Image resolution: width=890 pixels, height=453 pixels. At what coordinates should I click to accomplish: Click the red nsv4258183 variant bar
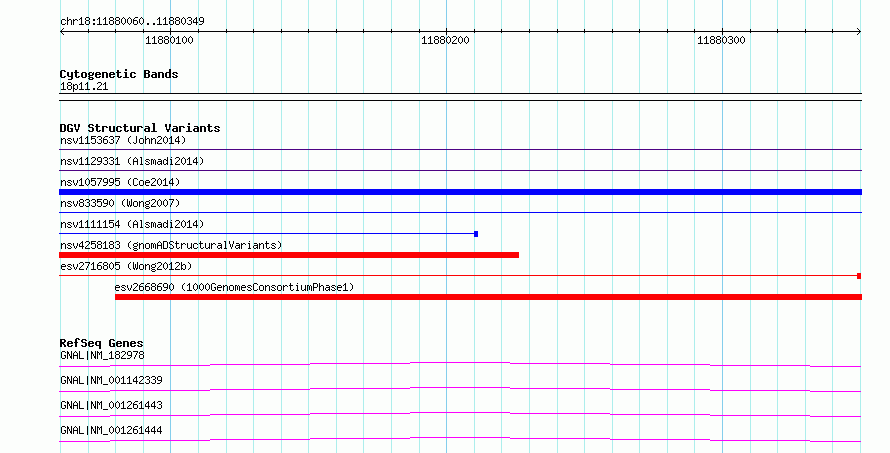click(289, 255)
